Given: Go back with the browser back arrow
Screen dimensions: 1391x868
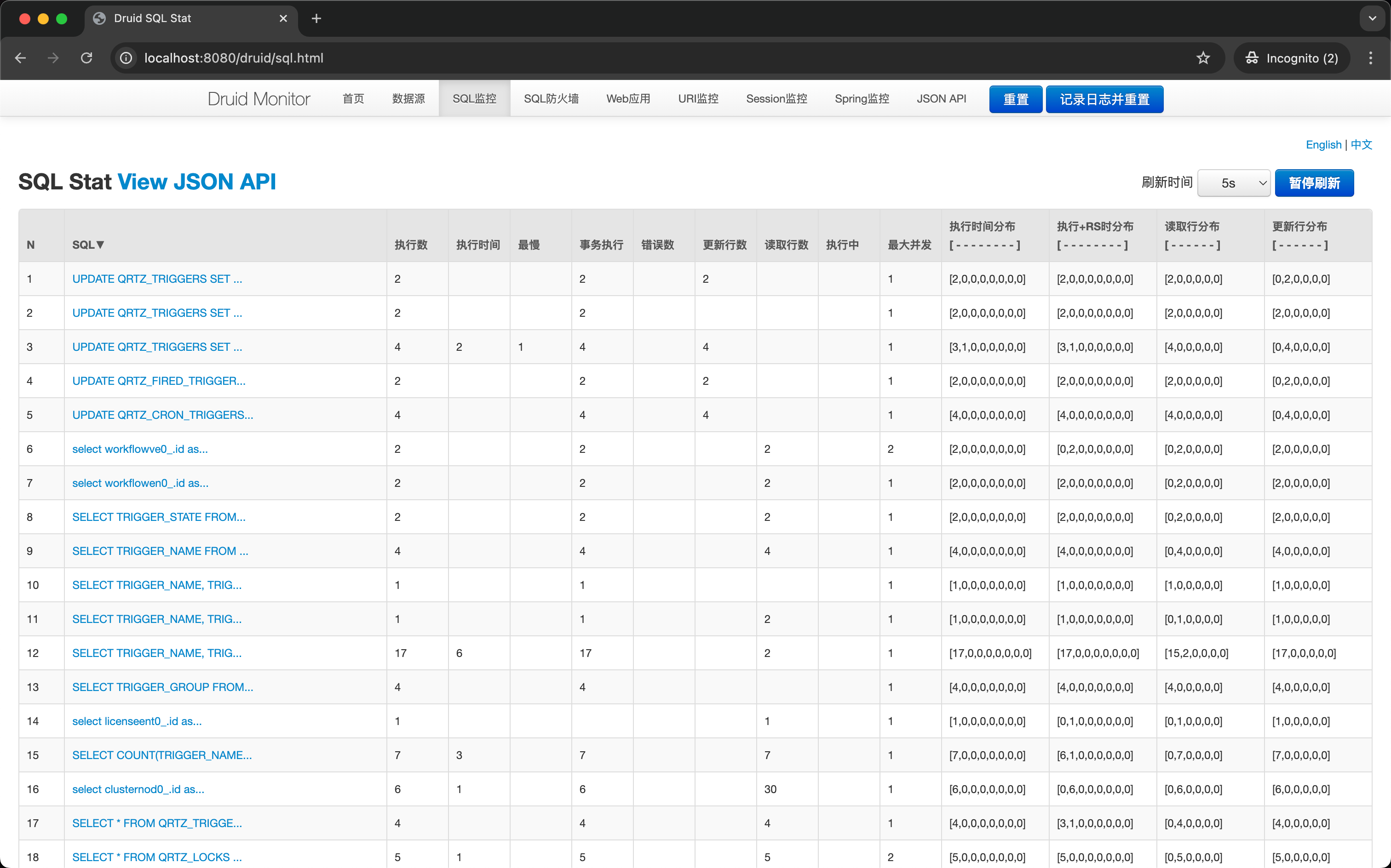Looking at the screenshot, I should click(x=21, y=58).
